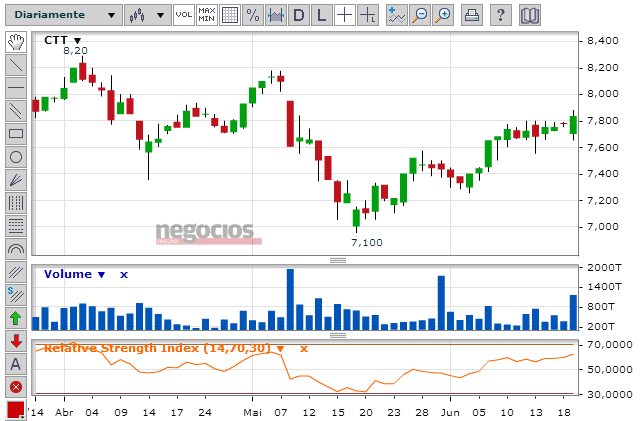The image size is (641, 421).
Task: Select the parallel channel lines tool
Action: [16, 111]
